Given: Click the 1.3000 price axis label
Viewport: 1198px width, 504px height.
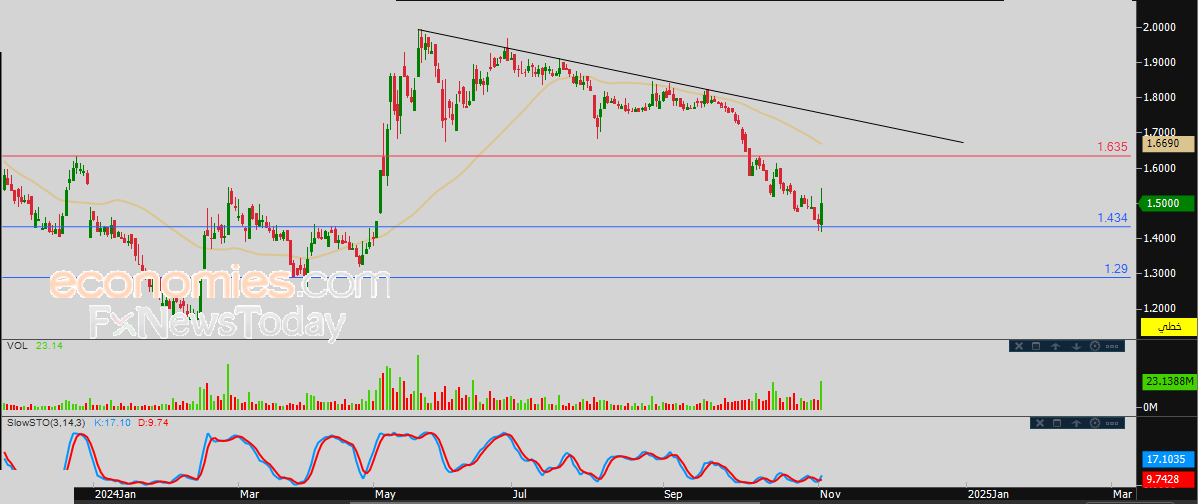Looking at the screenshot, I should (x=1161, y=273).
